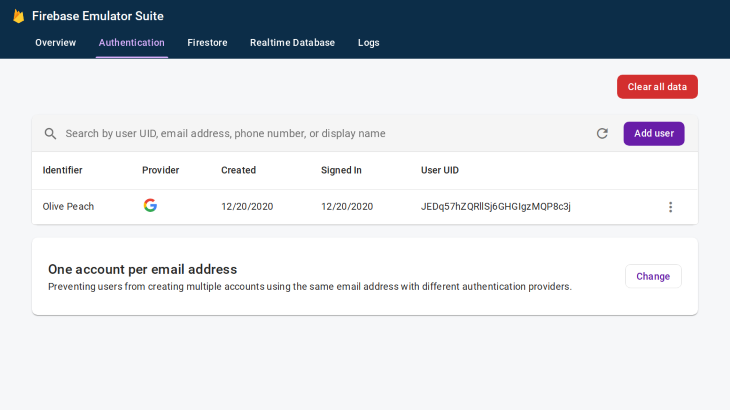Viewport: 730px width, 410px height.
Task: Open the Olive Peach row options menu
Action: pyautogui.click(x=670, y=207)
